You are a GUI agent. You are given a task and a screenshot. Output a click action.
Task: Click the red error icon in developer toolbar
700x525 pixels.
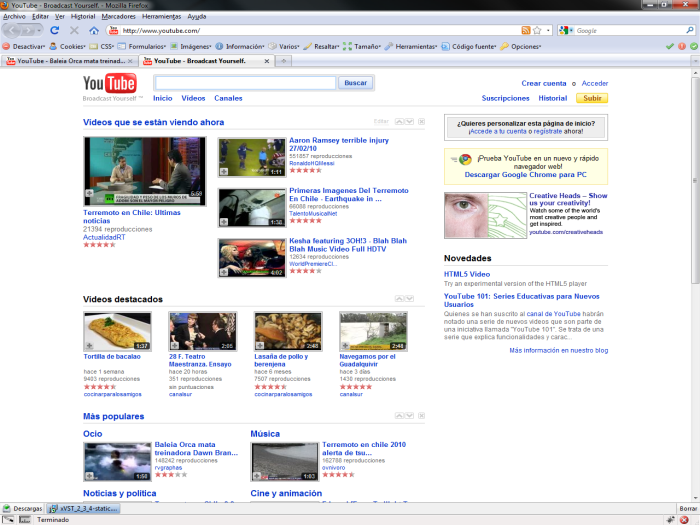pos(682,46)
